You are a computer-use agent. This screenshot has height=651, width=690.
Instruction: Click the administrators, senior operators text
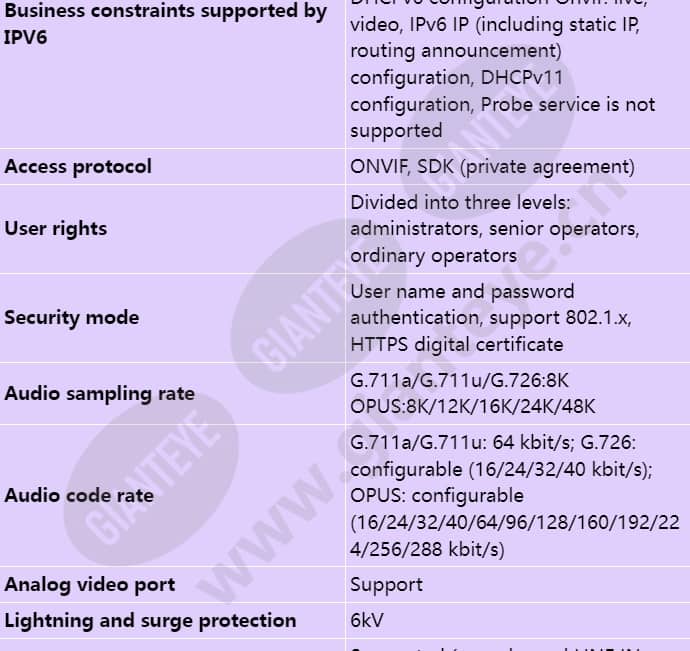point(495,229)
